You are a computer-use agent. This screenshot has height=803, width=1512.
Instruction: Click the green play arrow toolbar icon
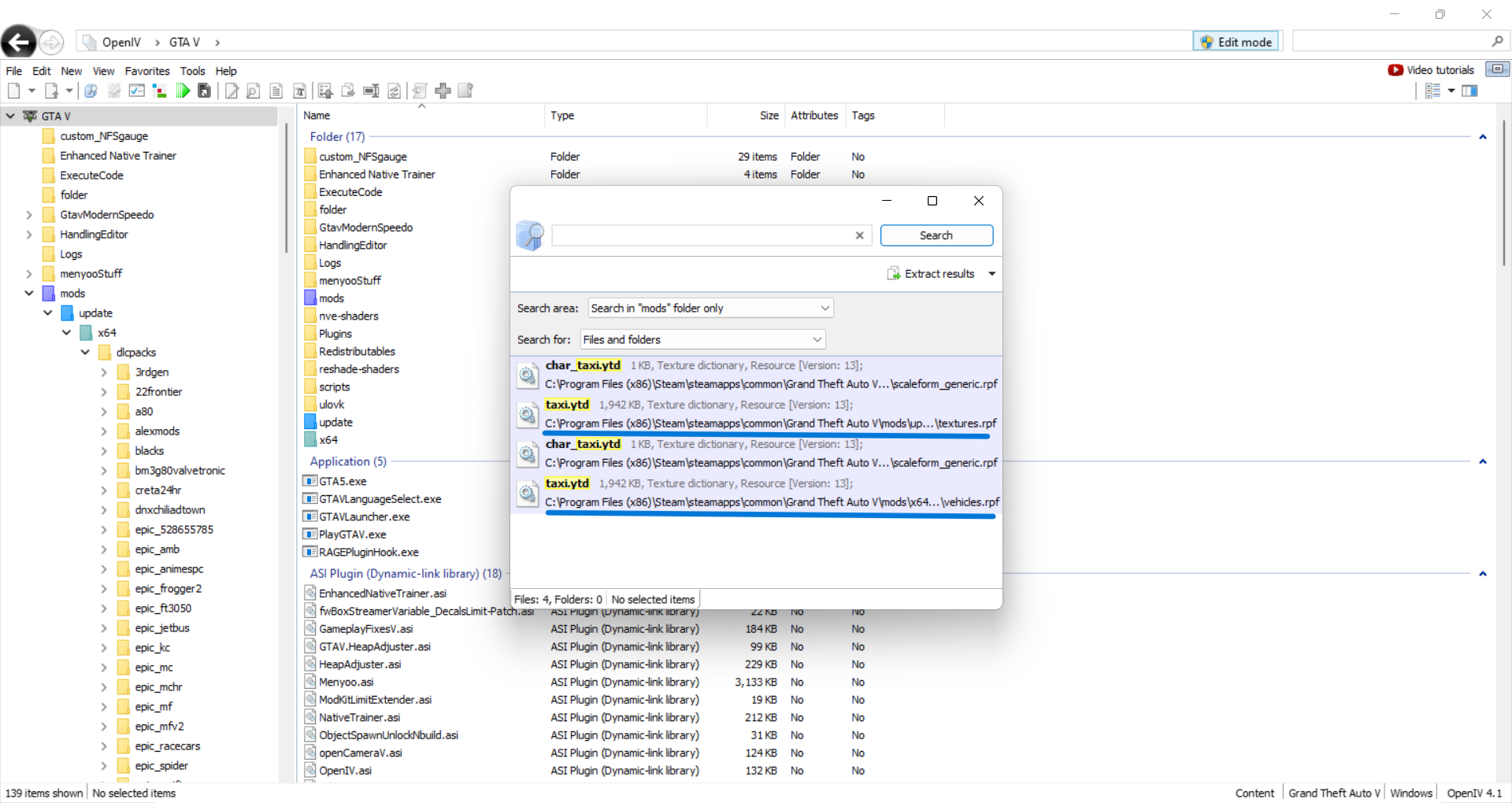click(x=183, y=91)
